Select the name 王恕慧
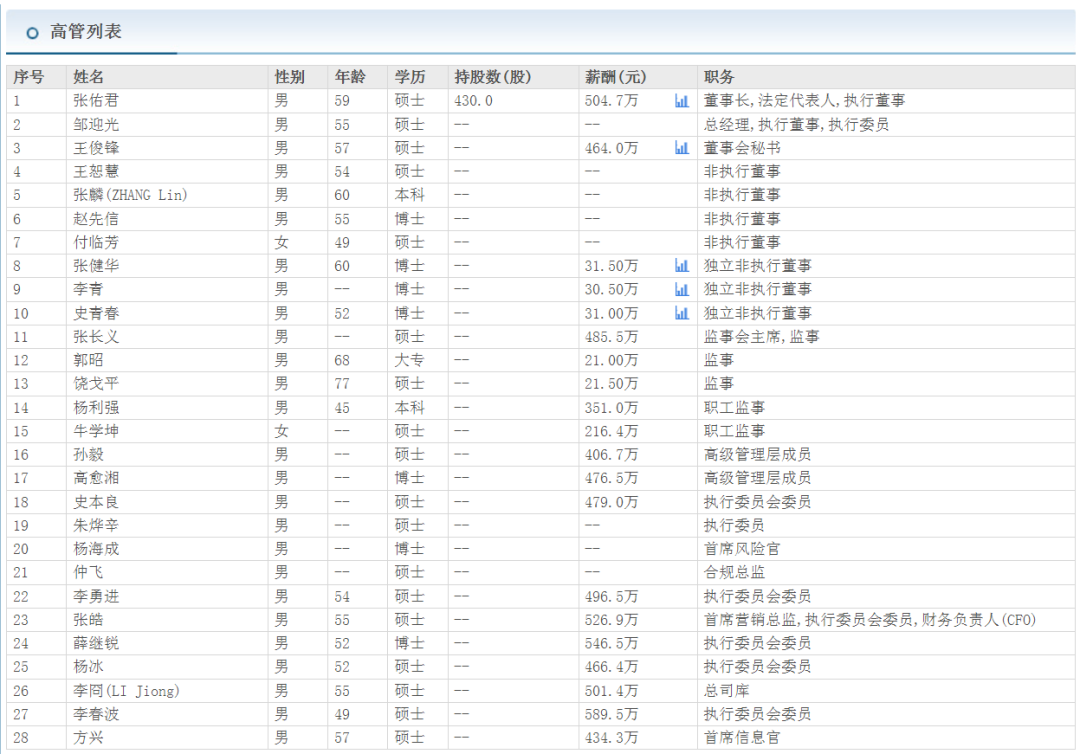Screen dimensions: 1080x754 (x=96, y=171)
